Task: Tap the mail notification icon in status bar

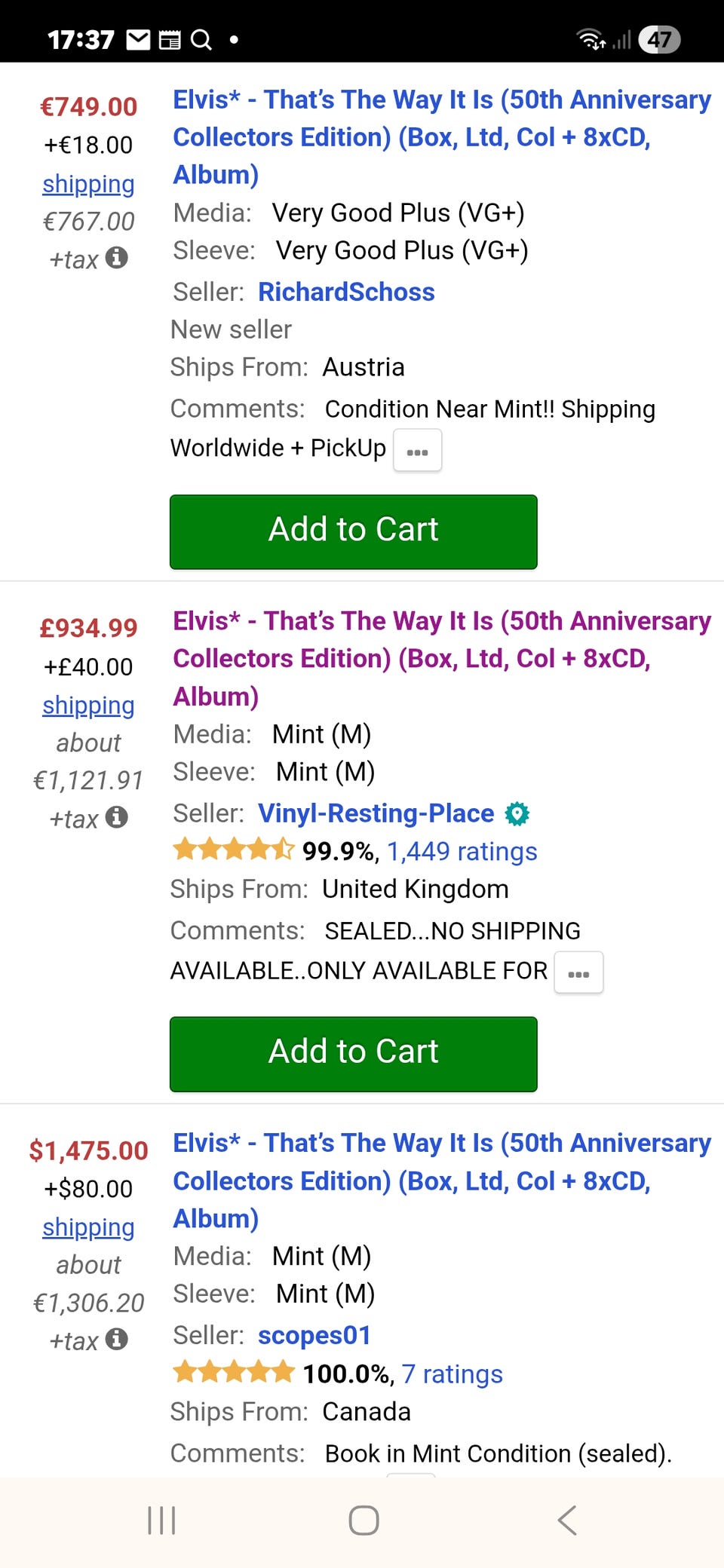Action: pyautogui.click(x=138, y=39)
